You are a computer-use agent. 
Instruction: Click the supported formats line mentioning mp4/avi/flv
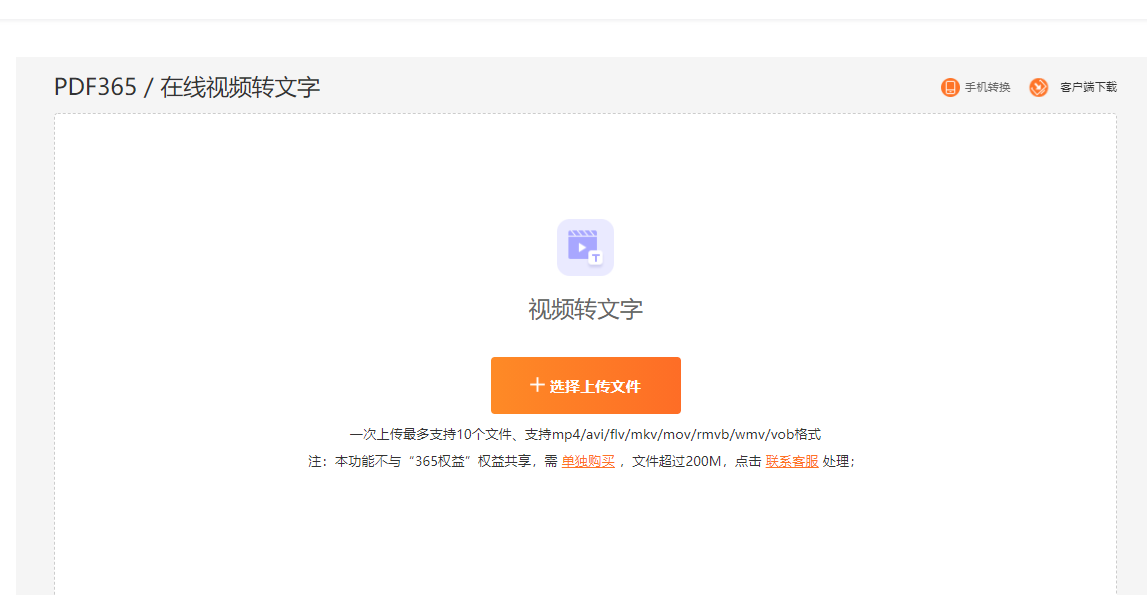pyautogui.click(x=585, y=434)
